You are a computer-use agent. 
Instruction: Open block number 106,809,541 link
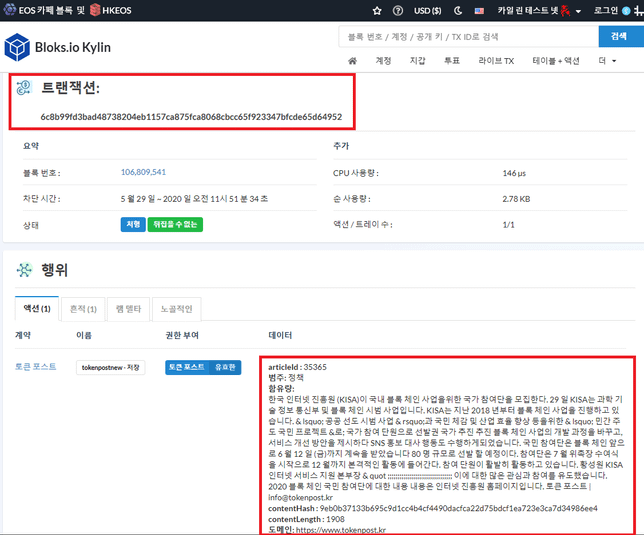tap(143, 172)
